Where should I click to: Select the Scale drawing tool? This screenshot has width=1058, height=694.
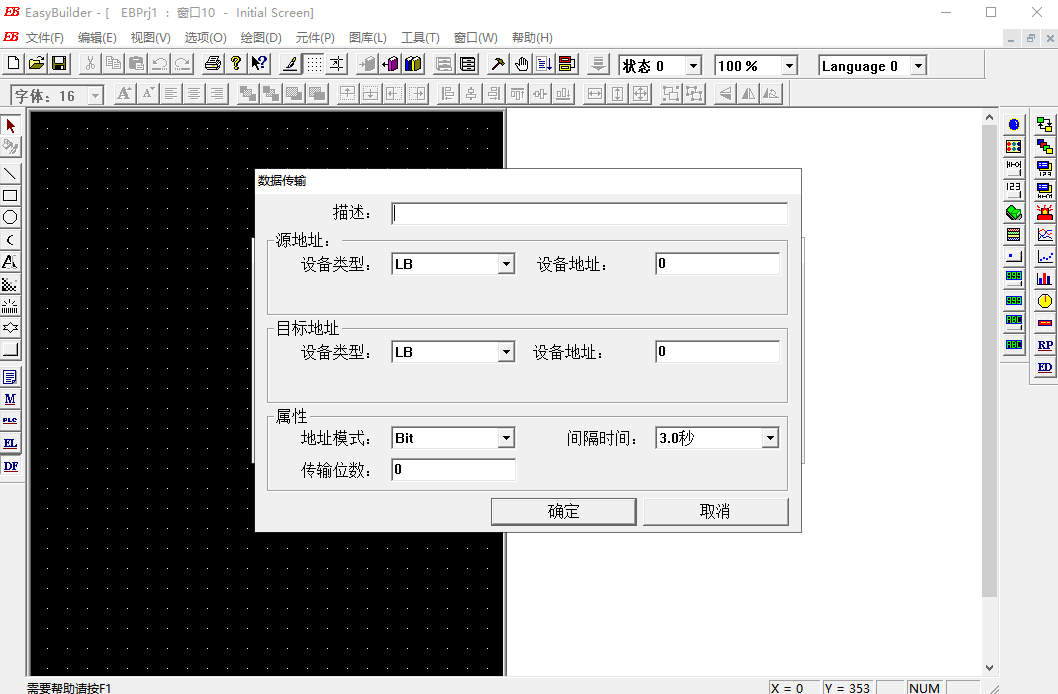tap(10, 306)
